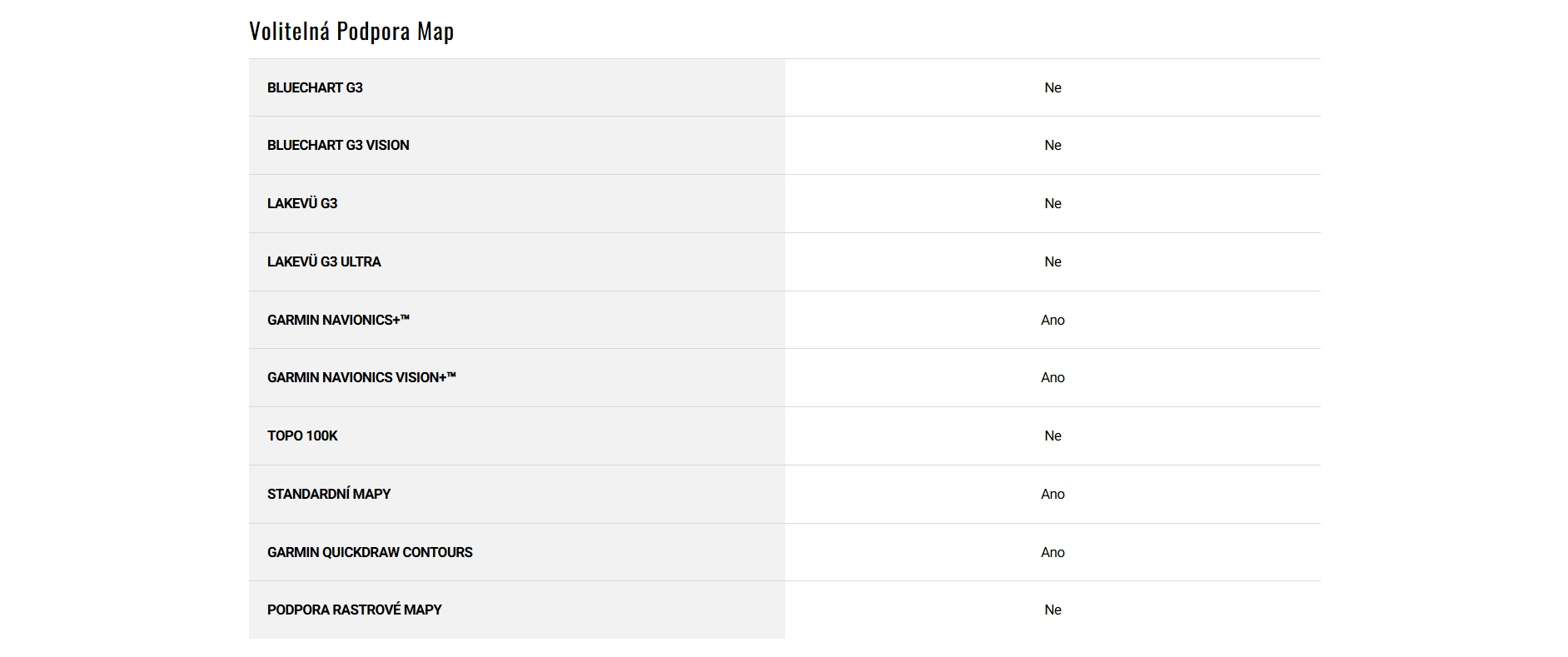The width and height of the screenshot is (1568, 657).
Task: Click Ne value for PODPORA RASTROVÉ MAPY
Action: [x=1053, y=610]
